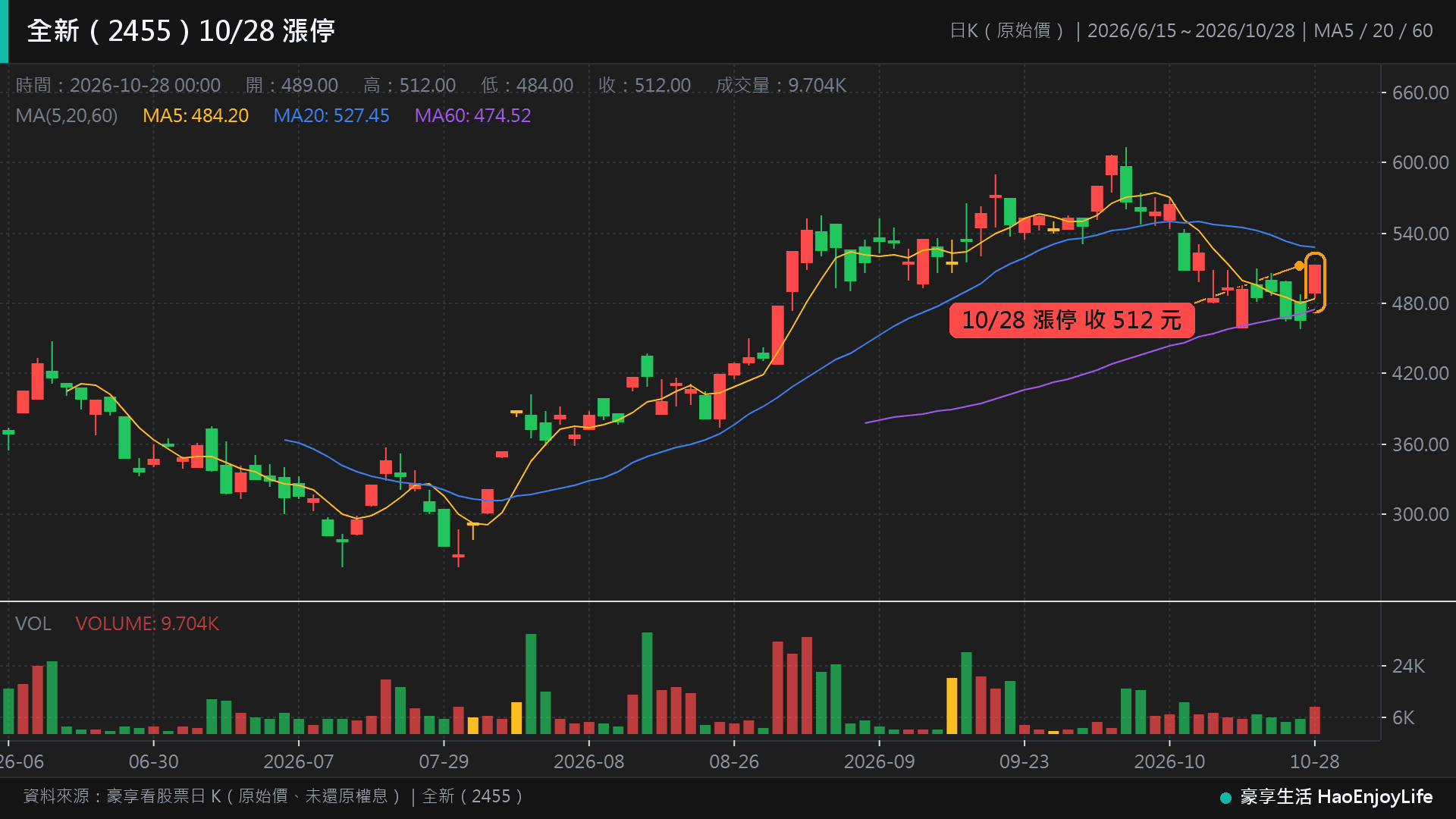Click the orange highlight box around 10/28 candle

click(1315, 282)
